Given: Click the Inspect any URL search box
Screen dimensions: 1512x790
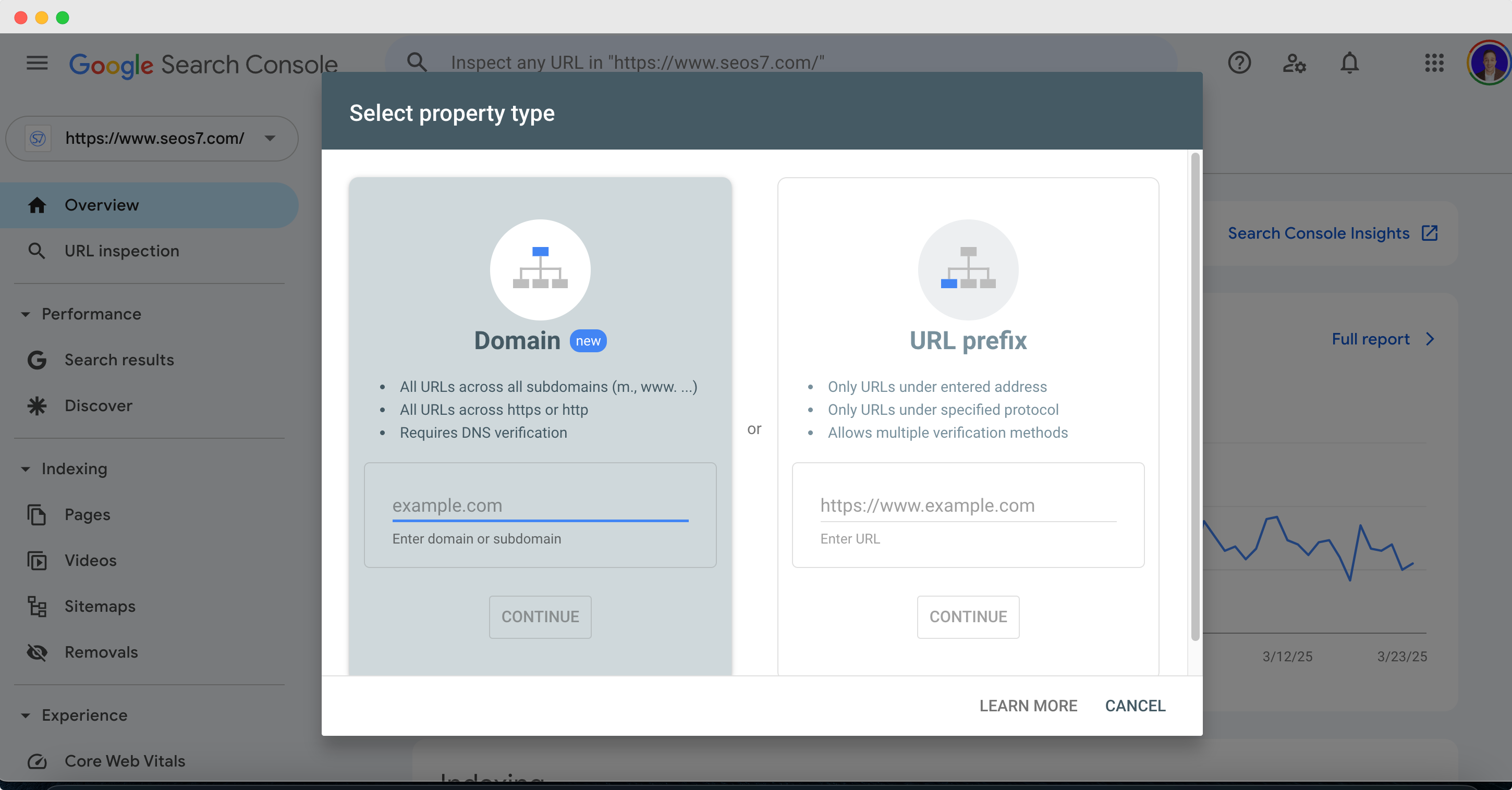Looking at the screenshot, I should coord(781,62).
